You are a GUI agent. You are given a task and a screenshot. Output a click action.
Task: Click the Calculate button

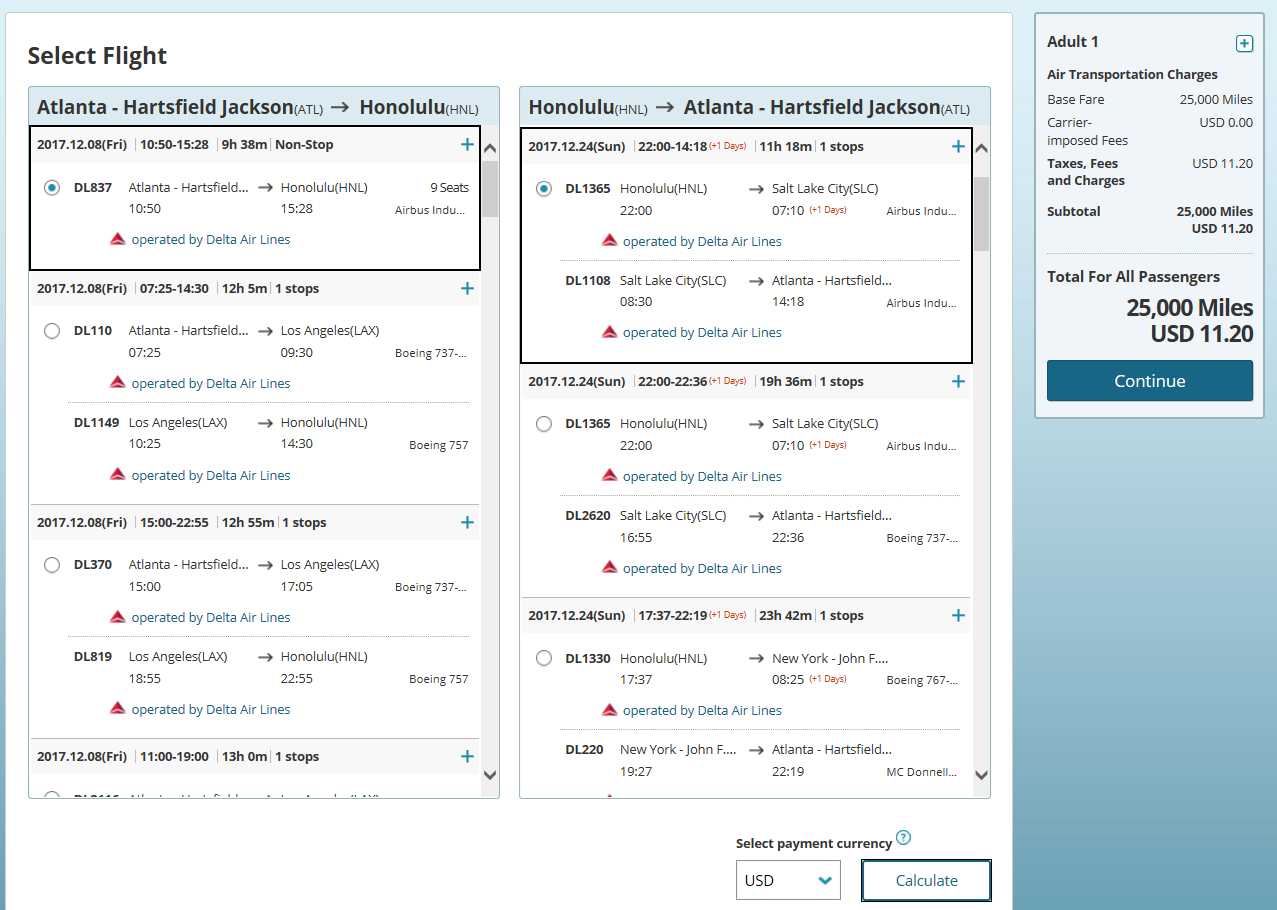(x=926, y=880)
